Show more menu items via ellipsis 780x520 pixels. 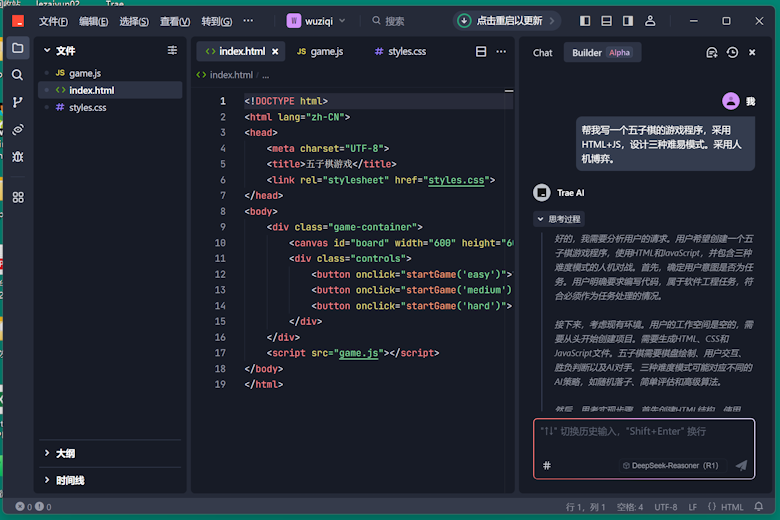(248, 21)
